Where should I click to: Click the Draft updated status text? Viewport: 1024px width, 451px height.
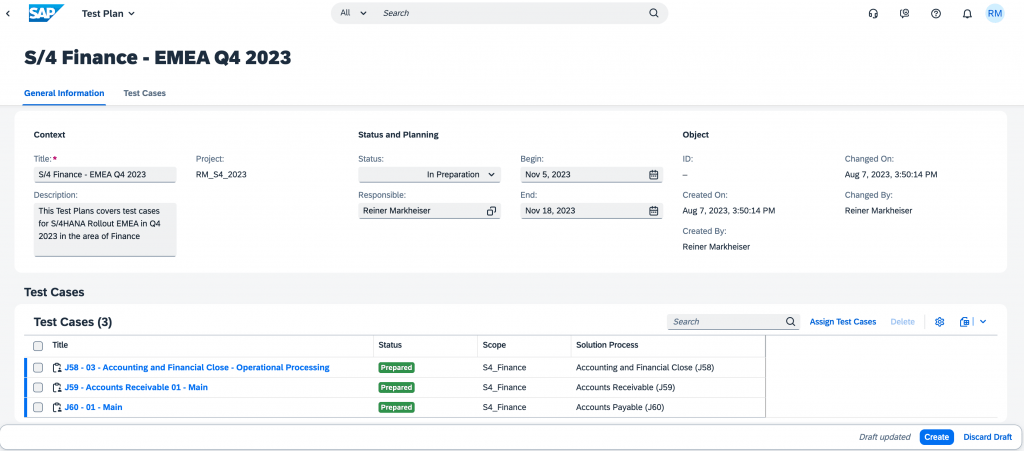[x=886, y=437]
